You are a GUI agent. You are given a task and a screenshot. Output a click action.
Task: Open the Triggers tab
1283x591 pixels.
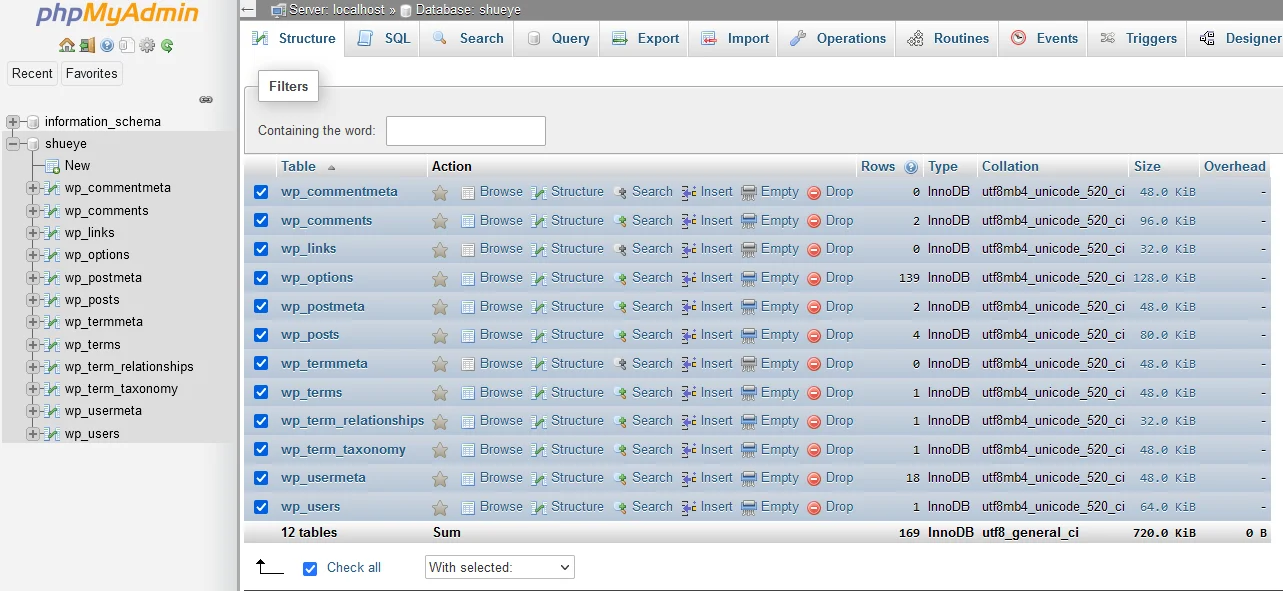[x=1138, y=39]
